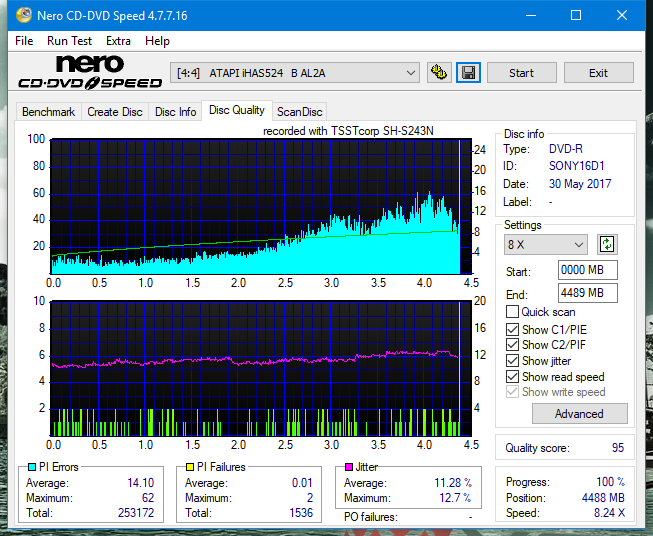Click the End position field 4489 MB
The height and width of the screenshot is (536, 653).
587,293
